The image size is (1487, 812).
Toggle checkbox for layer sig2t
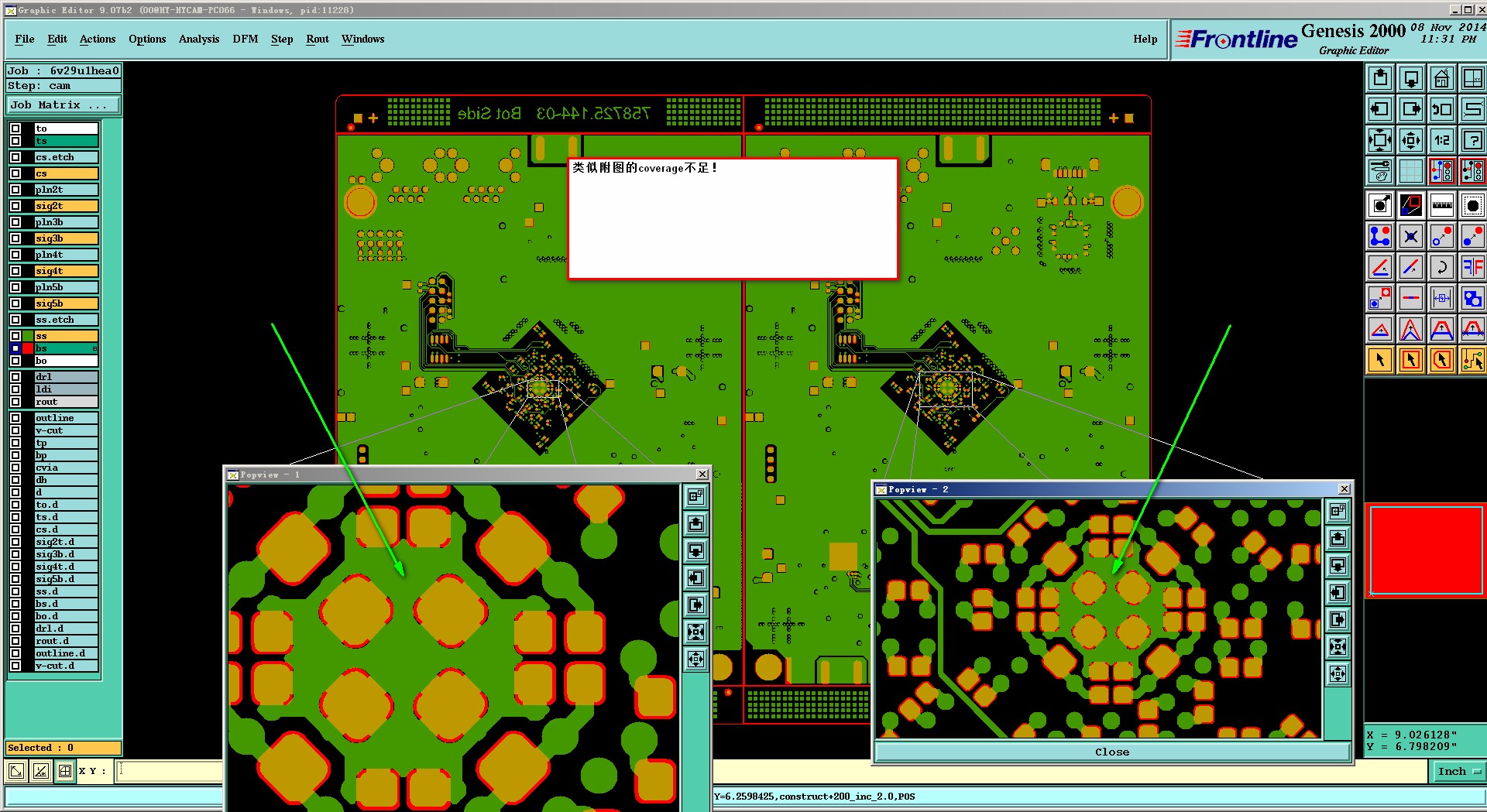15,206
